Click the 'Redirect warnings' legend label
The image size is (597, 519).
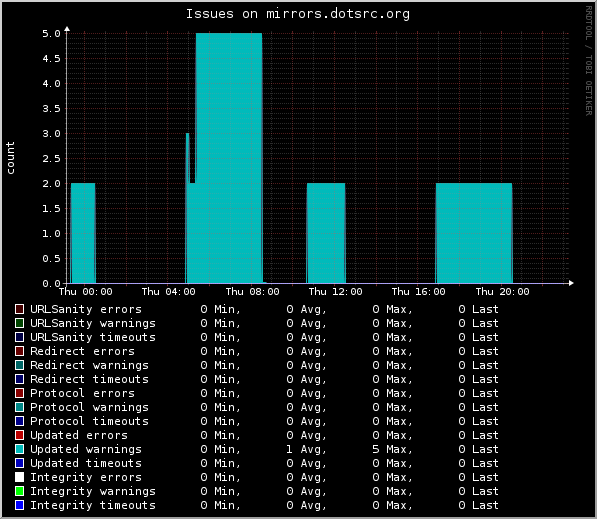pyautogui.click(x=89, y=365)
